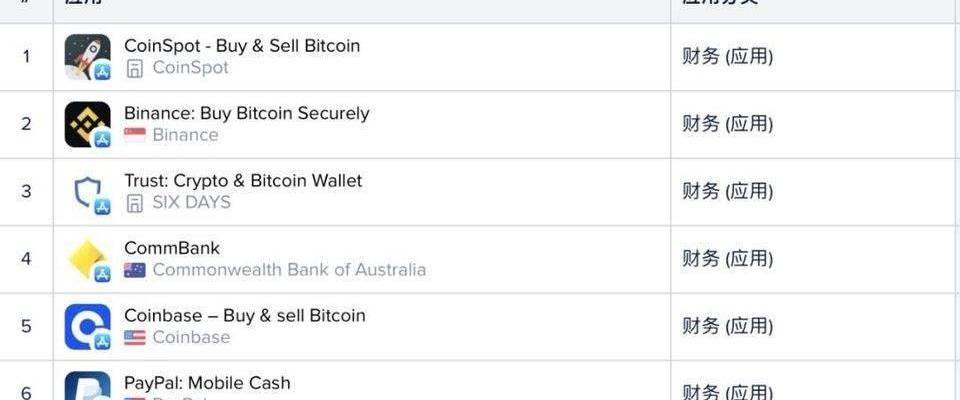
Task: Open Coinbase – Buy & sell Bitcoin app
Action: pyautogui.click(x=244, y=316)
